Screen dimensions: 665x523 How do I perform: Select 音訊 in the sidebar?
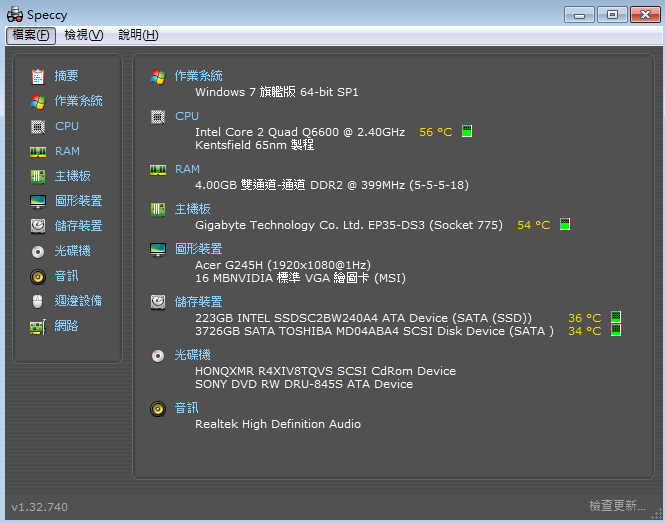[67, 276]
